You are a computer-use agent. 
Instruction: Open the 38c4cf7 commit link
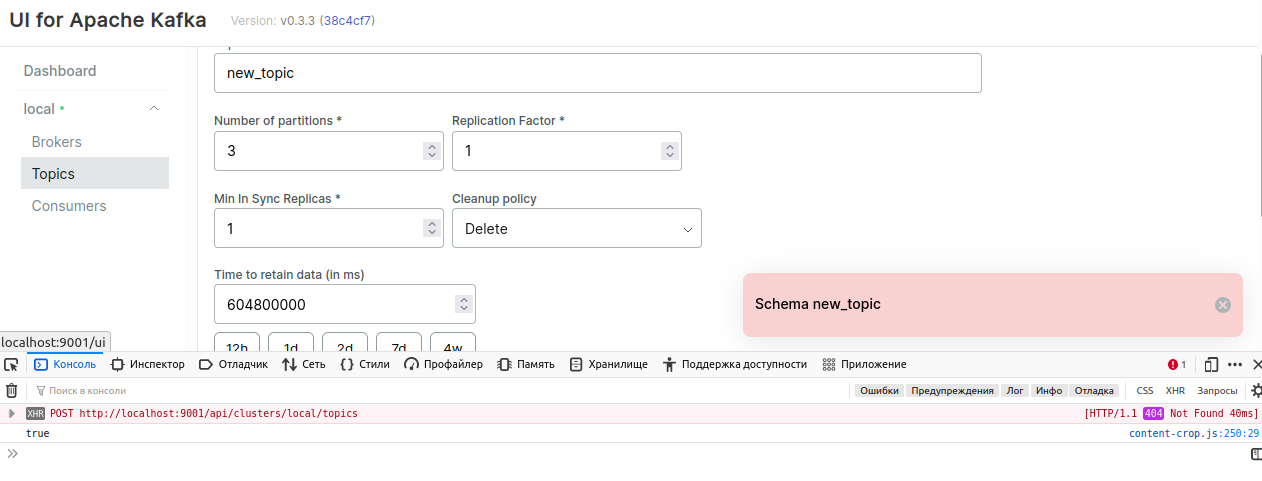tap(347, 20)
